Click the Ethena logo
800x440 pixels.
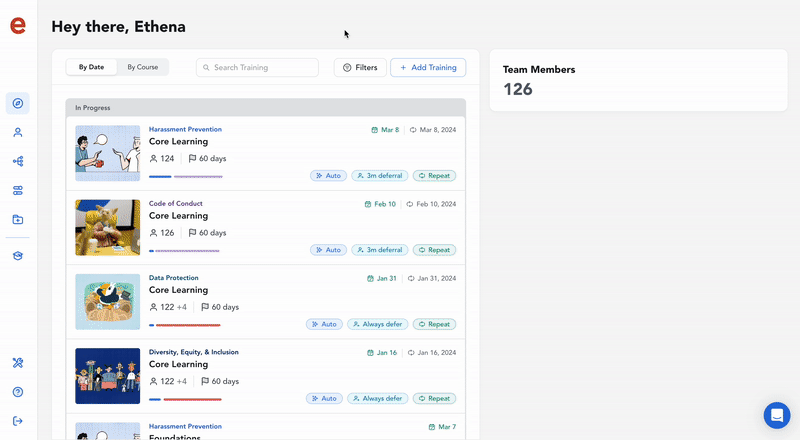point(18,26)
